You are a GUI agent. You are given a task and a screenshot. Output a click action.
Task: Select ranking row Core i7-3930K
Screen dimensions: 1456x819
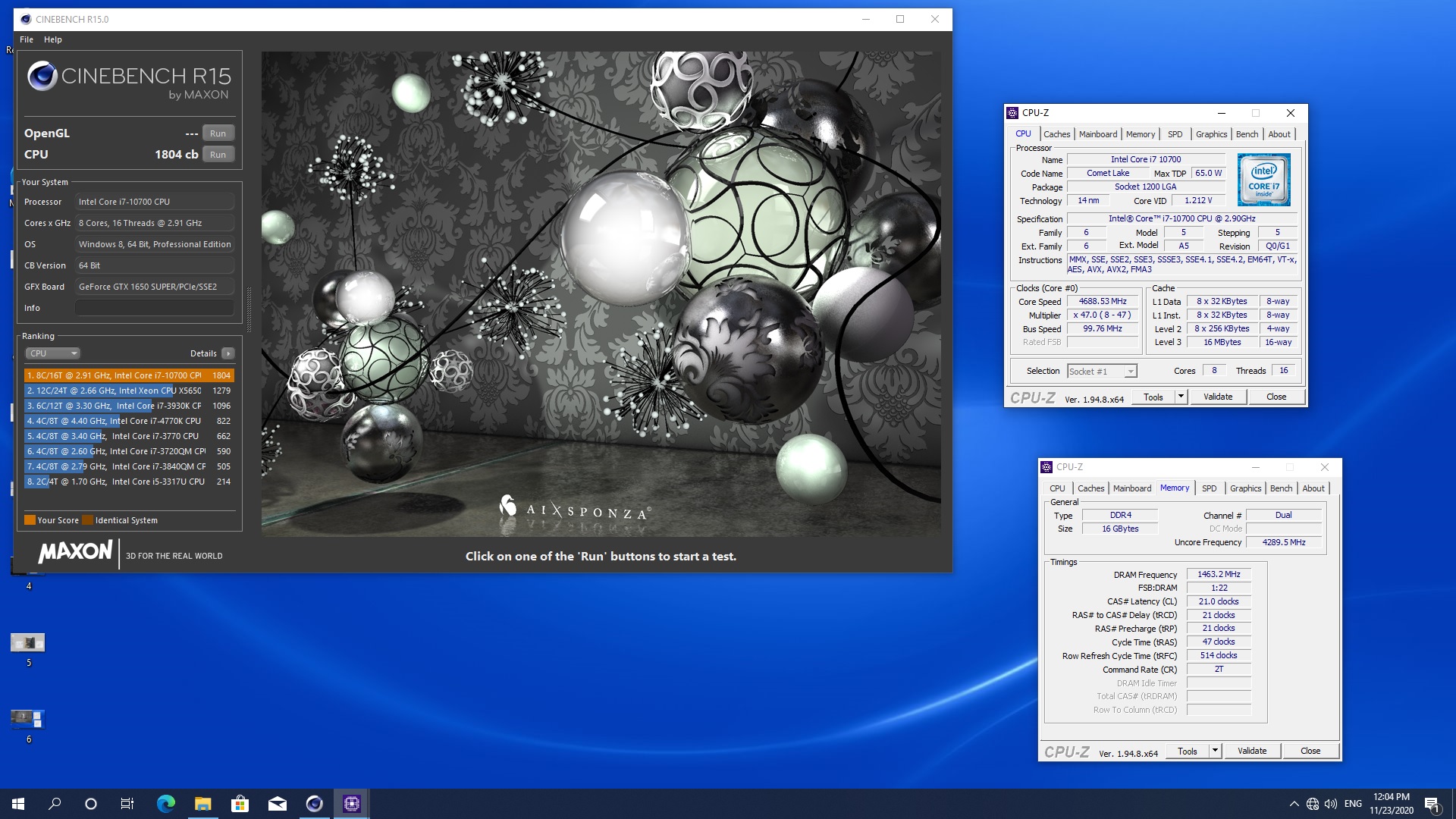[x=129, y=406]
